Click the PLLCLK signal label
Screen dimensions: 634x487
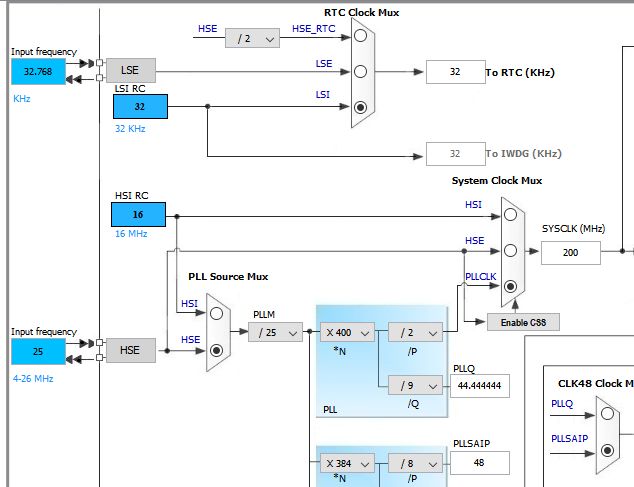pyautogui.click(x=480, y=277)
